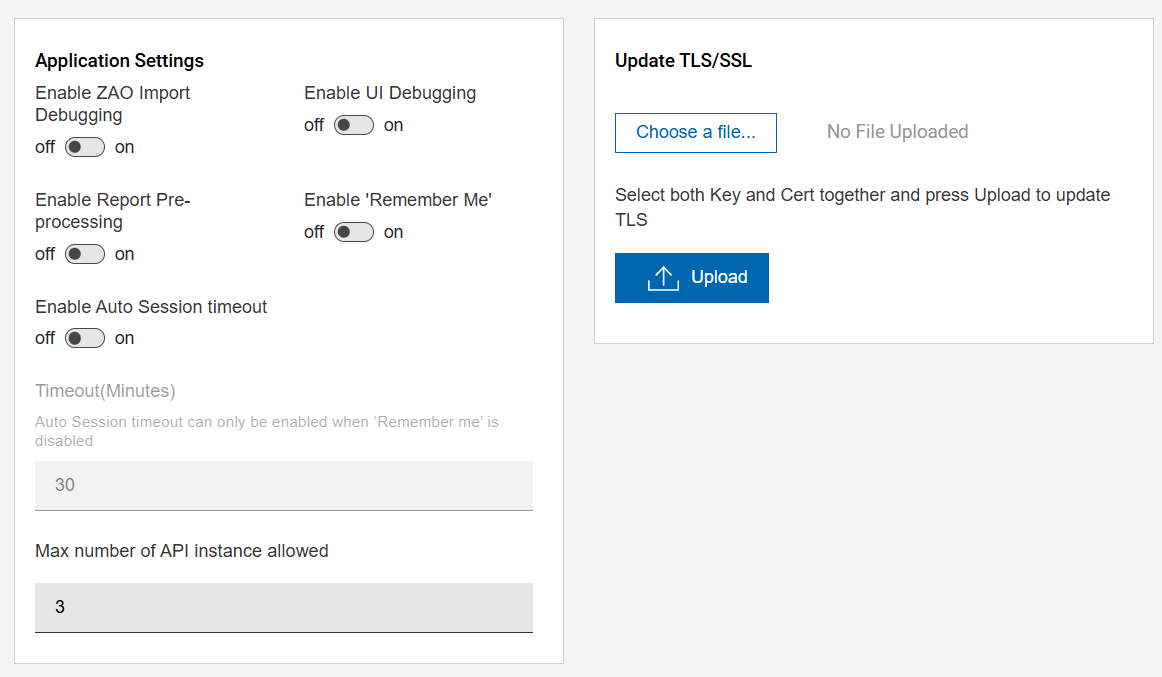1162x677 pixels.
Task: Click 'on' label of Auto Session timeout
Action: click(x=124, y=338)
